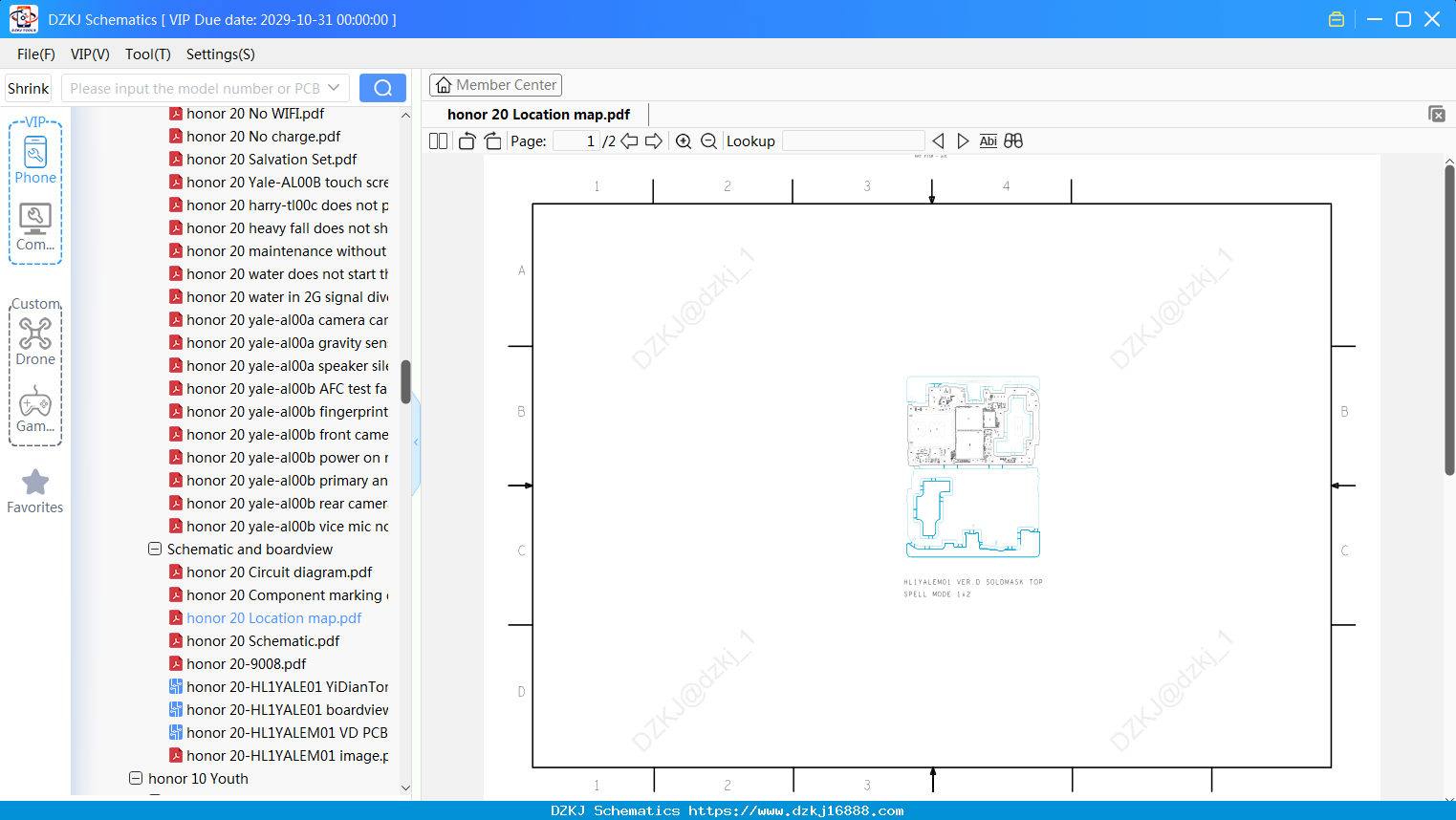Open honor 20 yale-al00b AFC test file

(x=279, y=389)
